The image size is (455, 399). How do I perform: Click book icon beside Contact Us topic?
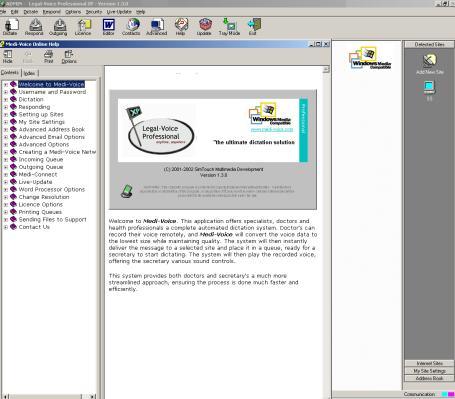click(13, 227)
